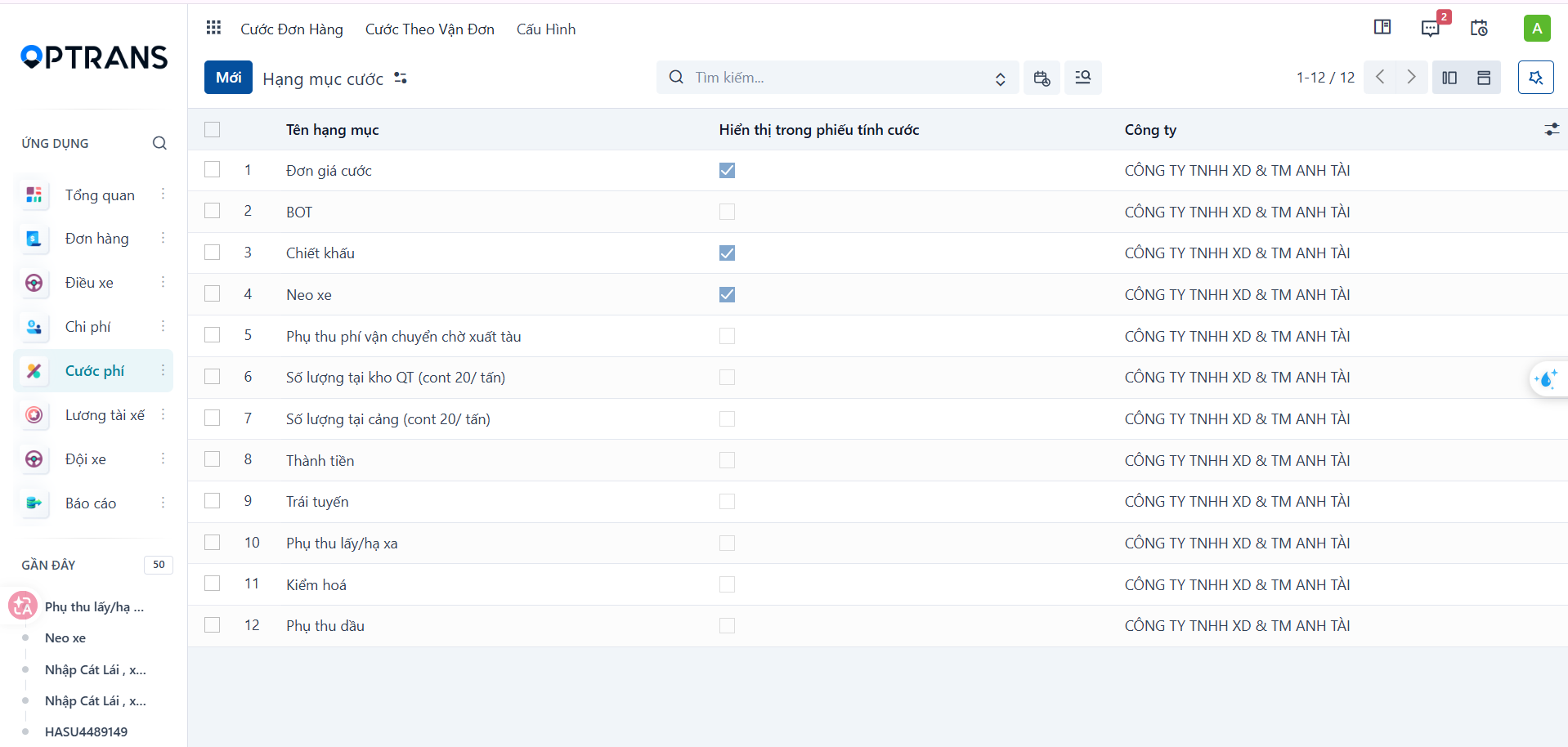This screenshot has width=1568, height=747.
Task: Click the optional columns adjust icon
Action: coord(1552,129)
